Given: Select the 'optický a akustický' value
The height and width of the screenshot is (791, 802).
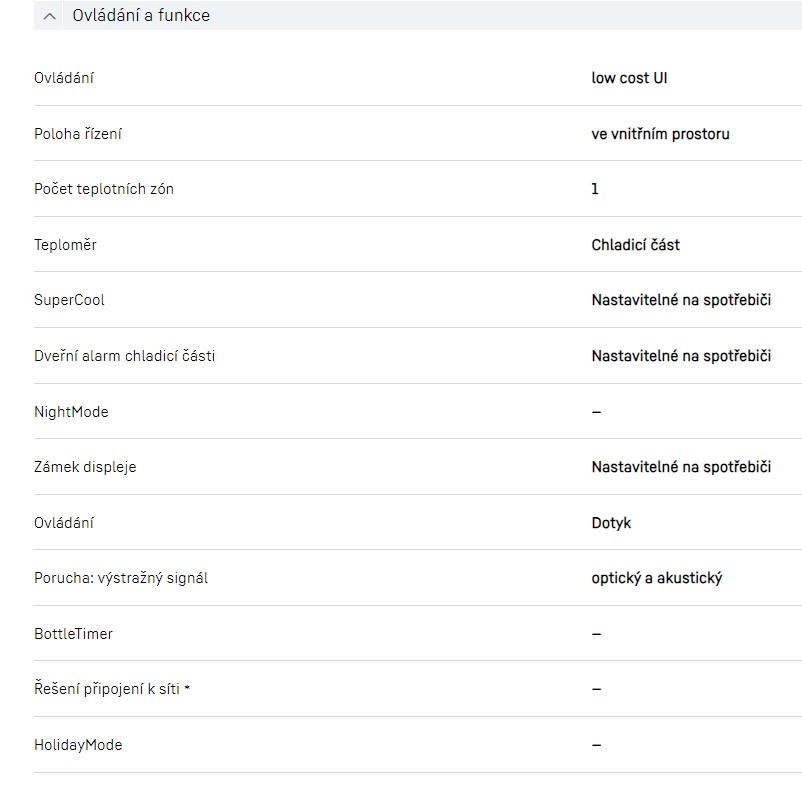Looking at the screenshot, I should pos(656,578).
